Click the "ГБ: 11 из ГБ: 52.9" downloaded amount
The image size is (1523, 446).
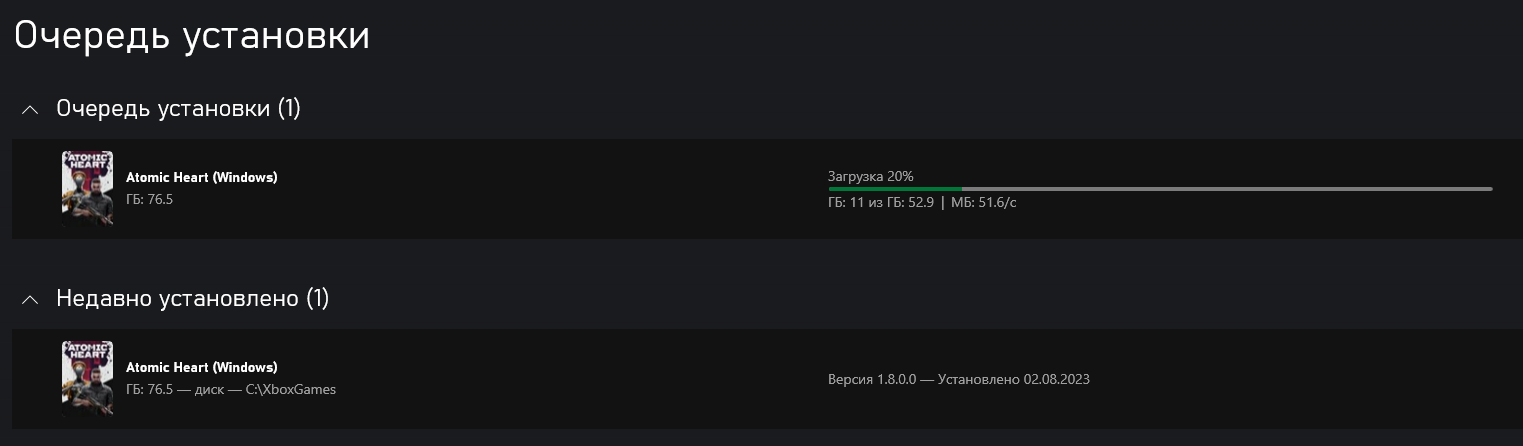(x=881, y=203)
